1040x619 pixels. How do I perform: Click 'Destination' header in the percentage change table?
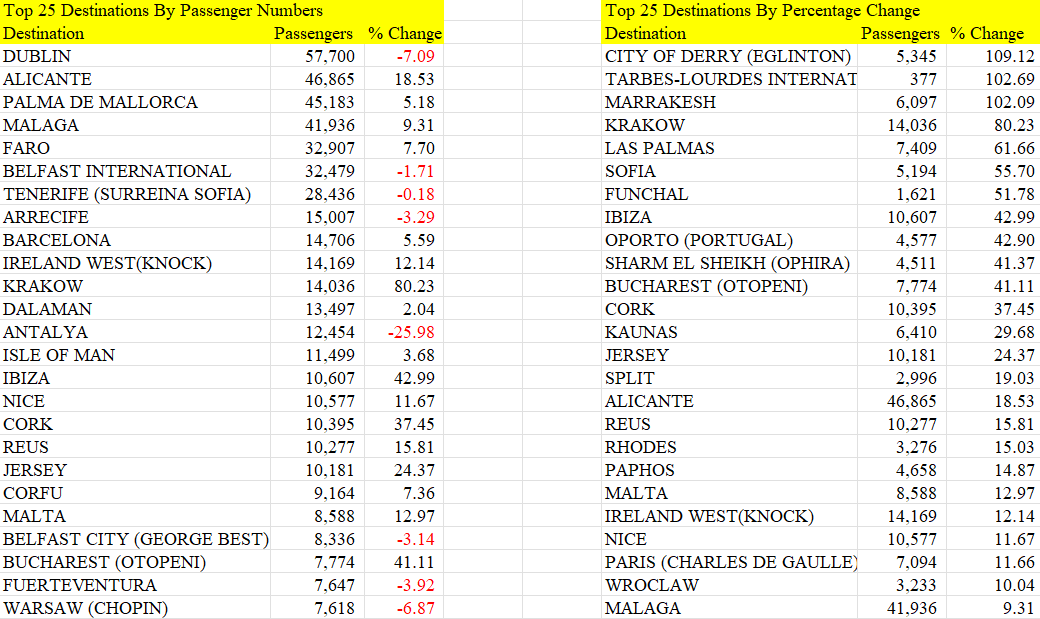pyautogui.click(x=645, y=33)
